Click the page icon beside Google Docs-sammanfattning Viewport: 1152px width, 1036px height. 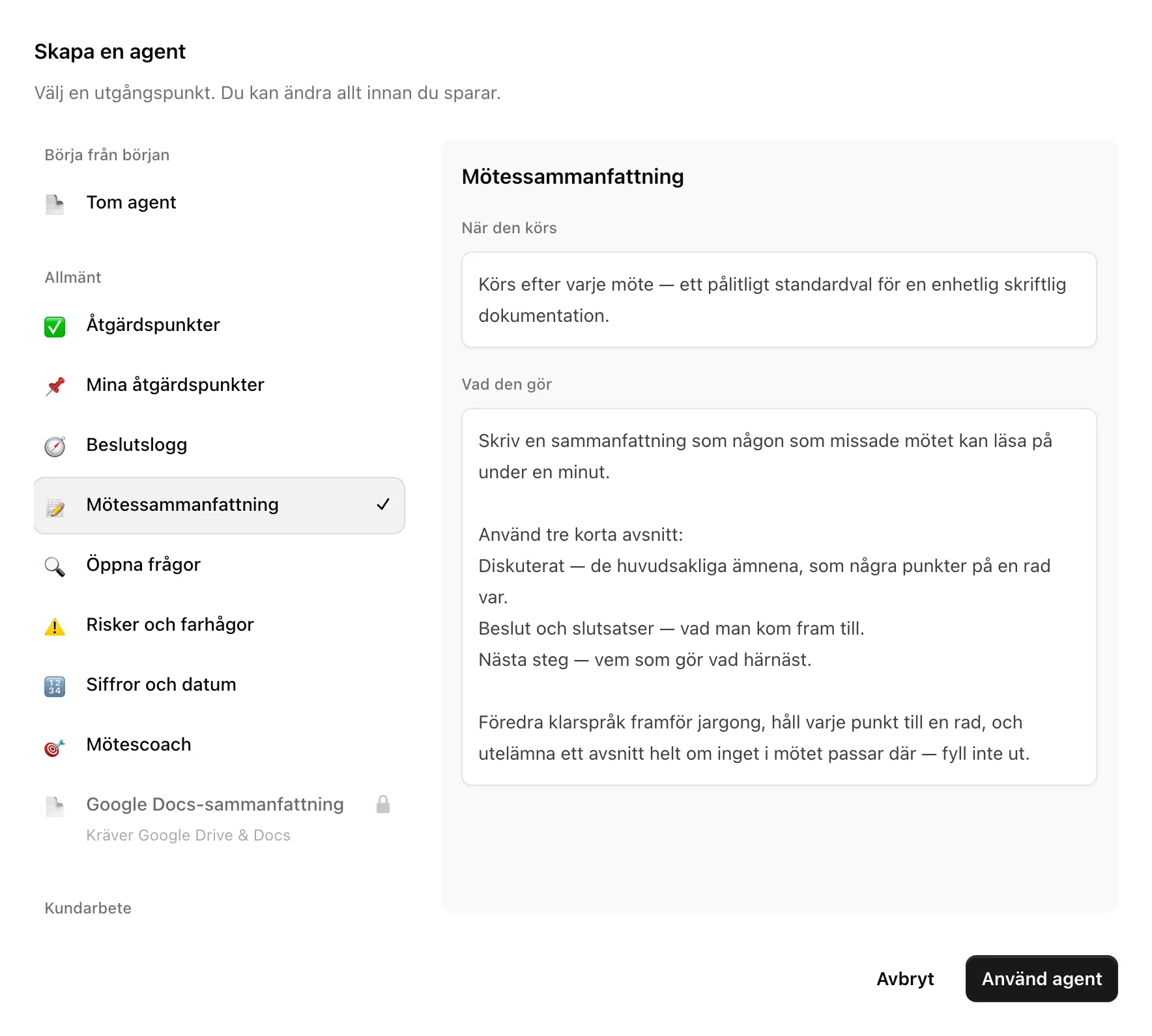[x=55, y=805]
